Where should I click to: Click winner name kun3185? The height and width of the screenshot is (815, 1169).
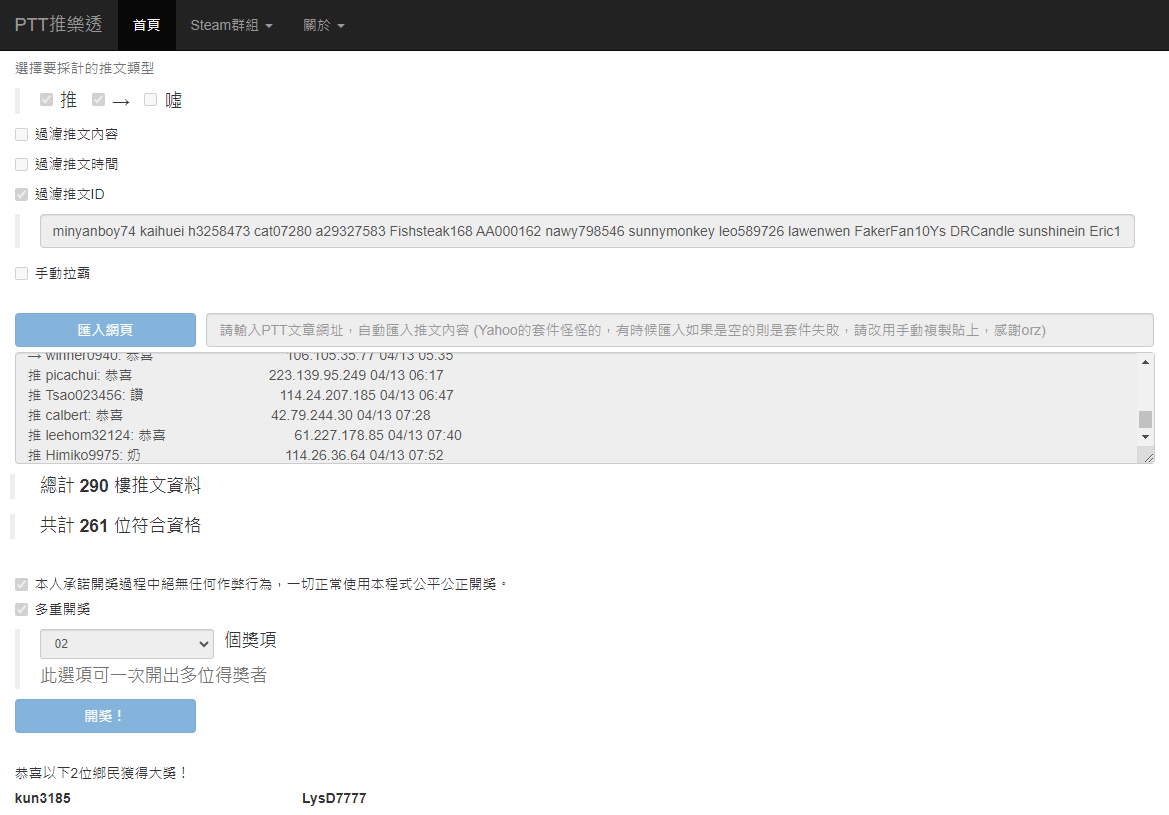(x=42, y=798)
